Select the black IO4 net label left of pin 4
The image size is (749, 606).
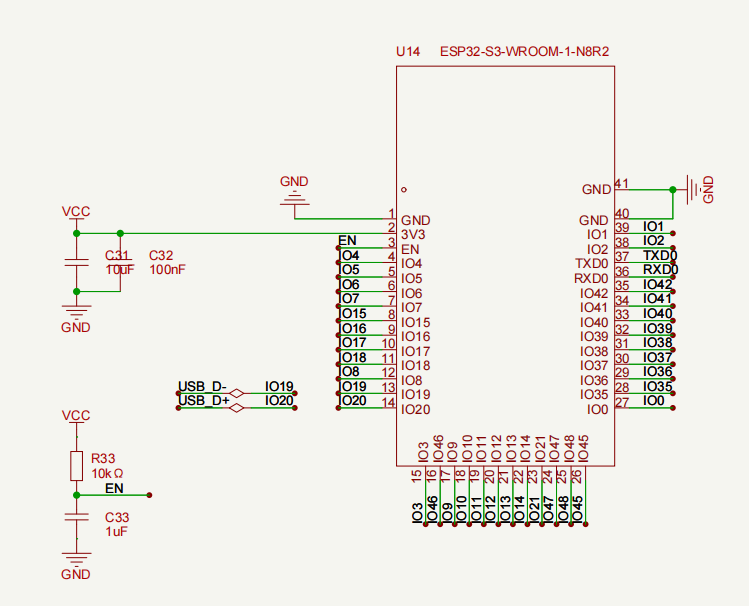(x=350, y=255)
